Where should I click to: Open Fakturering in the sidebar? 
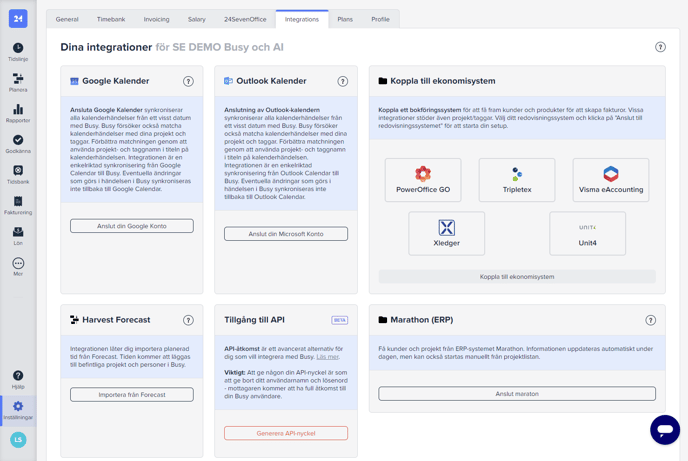[x=18, y=205]
